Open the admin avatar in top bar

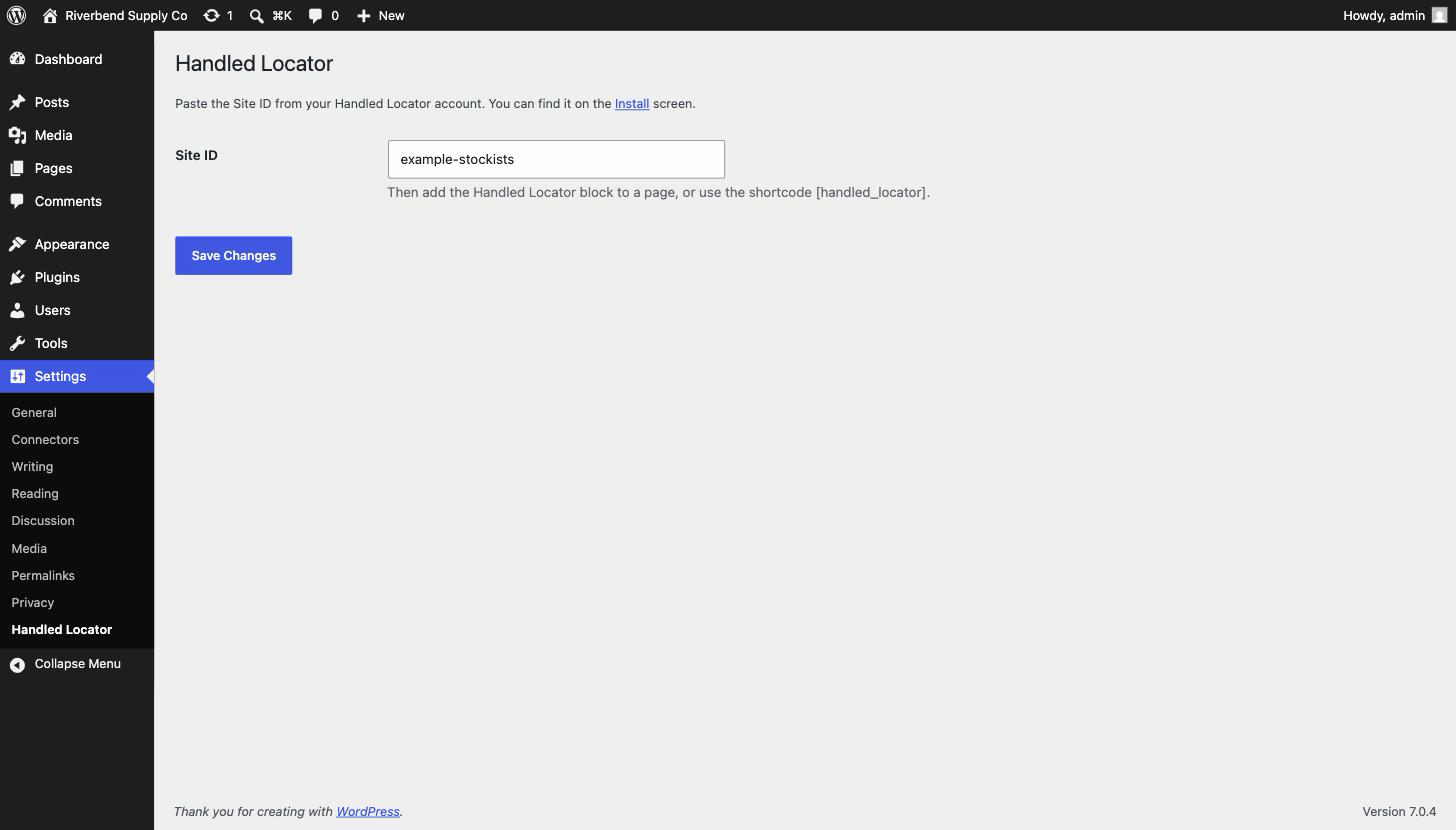(x=1439, y=15)
